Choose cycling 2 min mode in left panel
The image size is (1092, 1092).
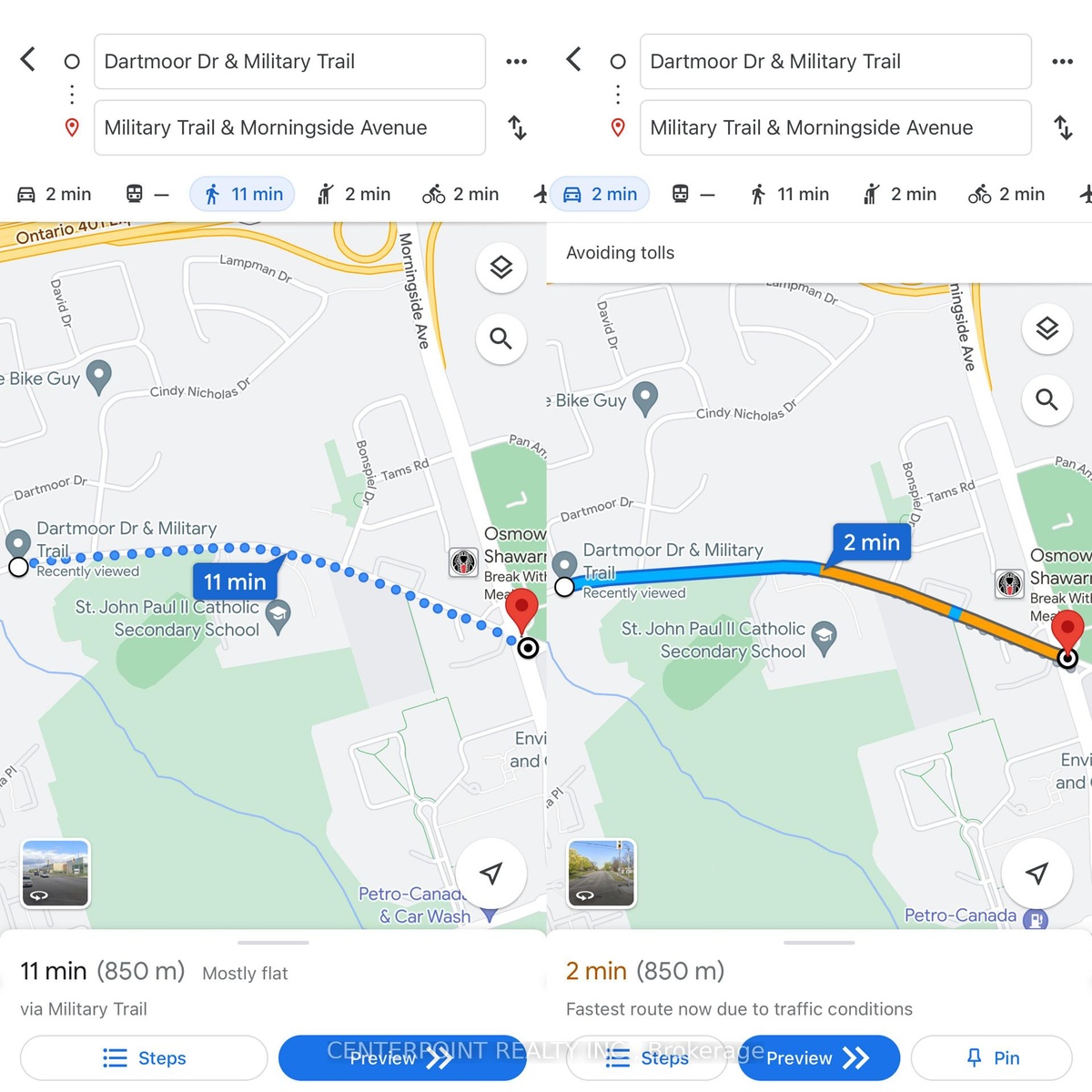pyautogui.click(x=460, y=194)
